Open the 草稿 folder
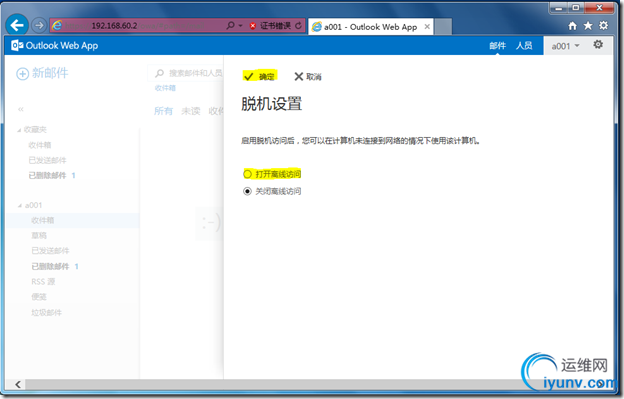This screenshot has width=624, height=399. (39, 236)
